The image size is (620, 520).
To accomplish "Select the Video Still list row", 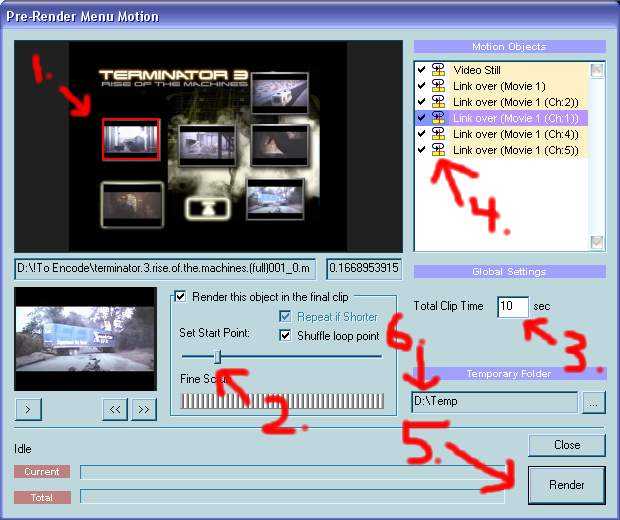I will [501, 70].
